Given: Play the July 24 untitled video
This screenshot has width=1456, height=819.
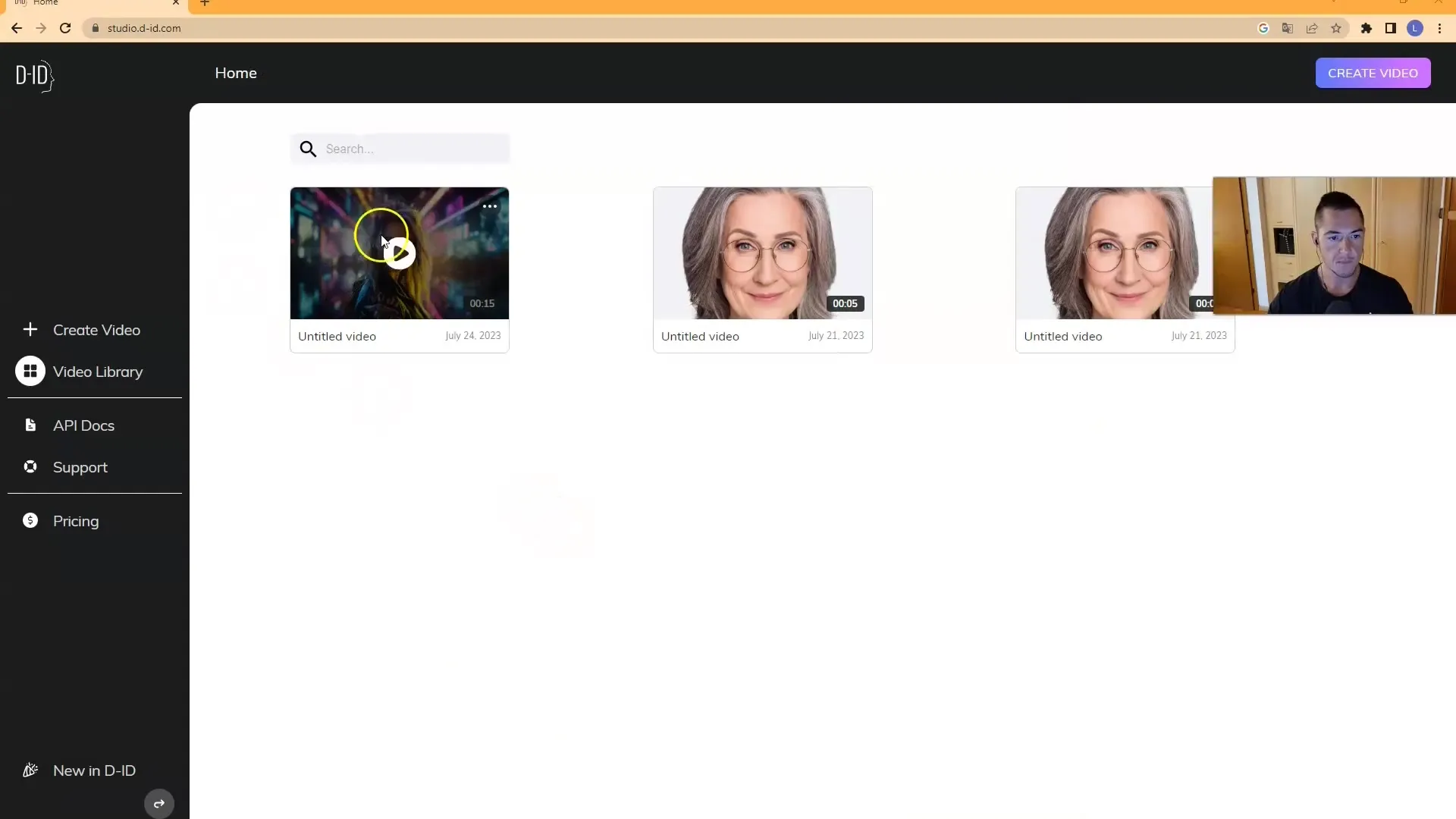Looking at the screenshot, I should (x=399, y=252).
